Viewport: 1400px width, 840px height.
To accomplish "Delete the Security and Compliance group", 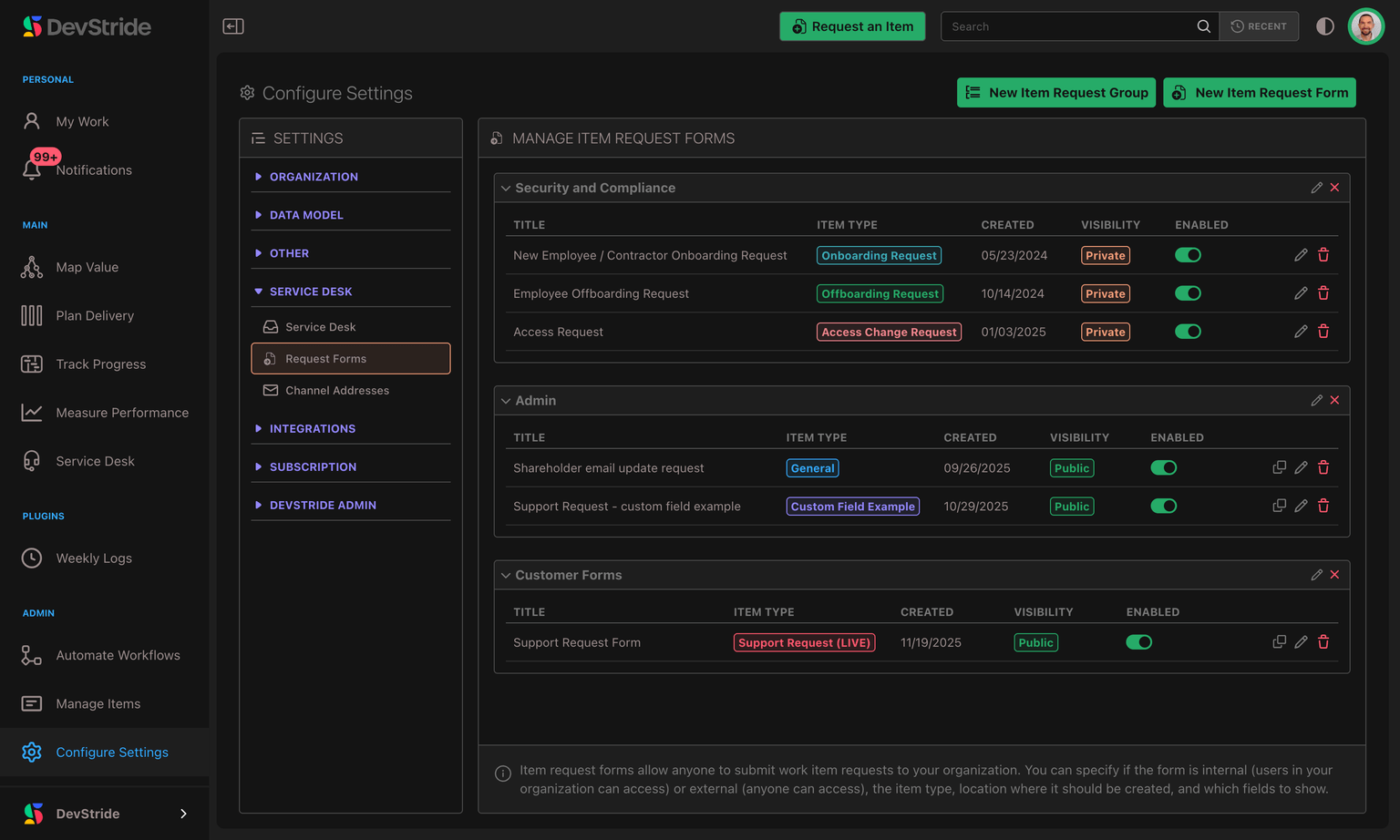I will pyautogui.click(x=1334, y=188).
